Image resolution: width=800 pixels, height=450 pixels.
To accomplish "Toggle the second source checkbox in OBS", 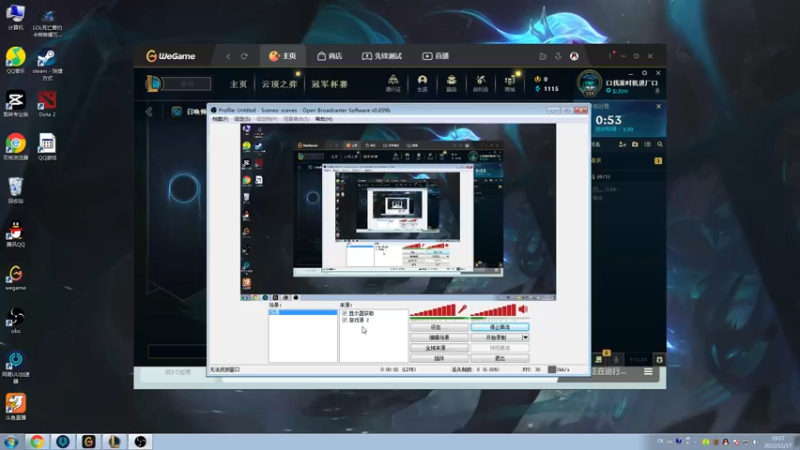I will [x=344, y=320].
